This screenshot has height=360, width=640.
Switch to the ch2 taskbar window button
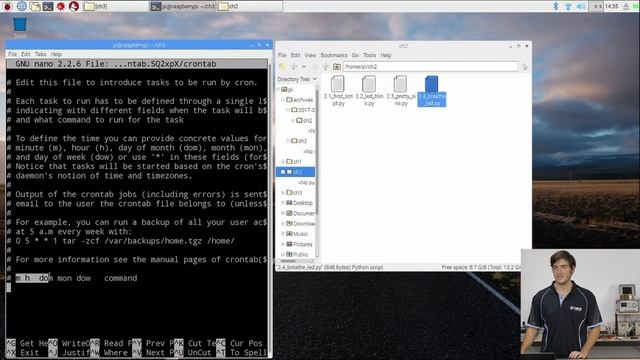(x=249, y=6)
